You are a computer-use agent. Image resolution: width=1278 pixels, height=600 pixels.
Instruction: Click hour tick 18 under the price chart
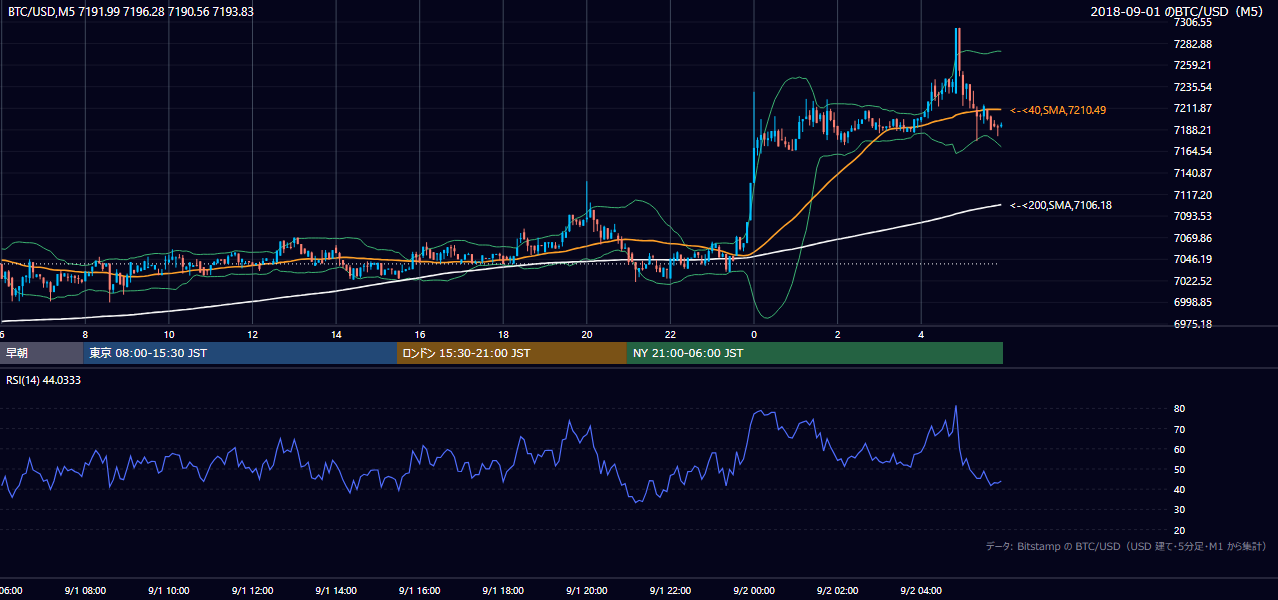(504, 335)
